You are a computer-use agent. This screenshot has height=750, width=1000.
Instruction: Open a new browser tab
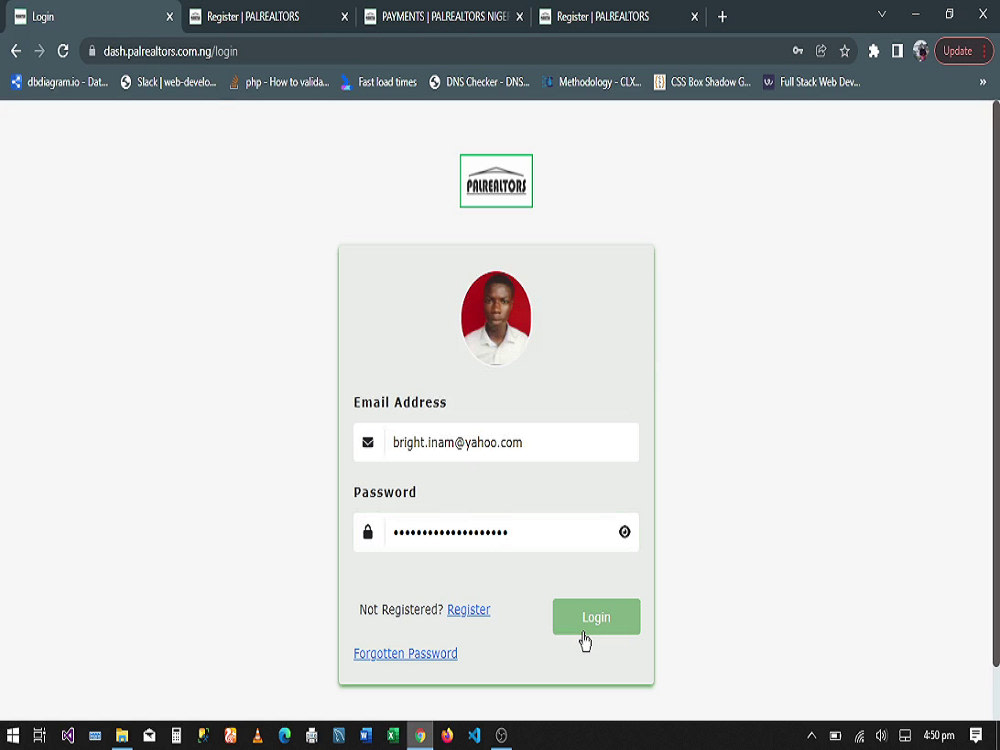coord(722,17)
